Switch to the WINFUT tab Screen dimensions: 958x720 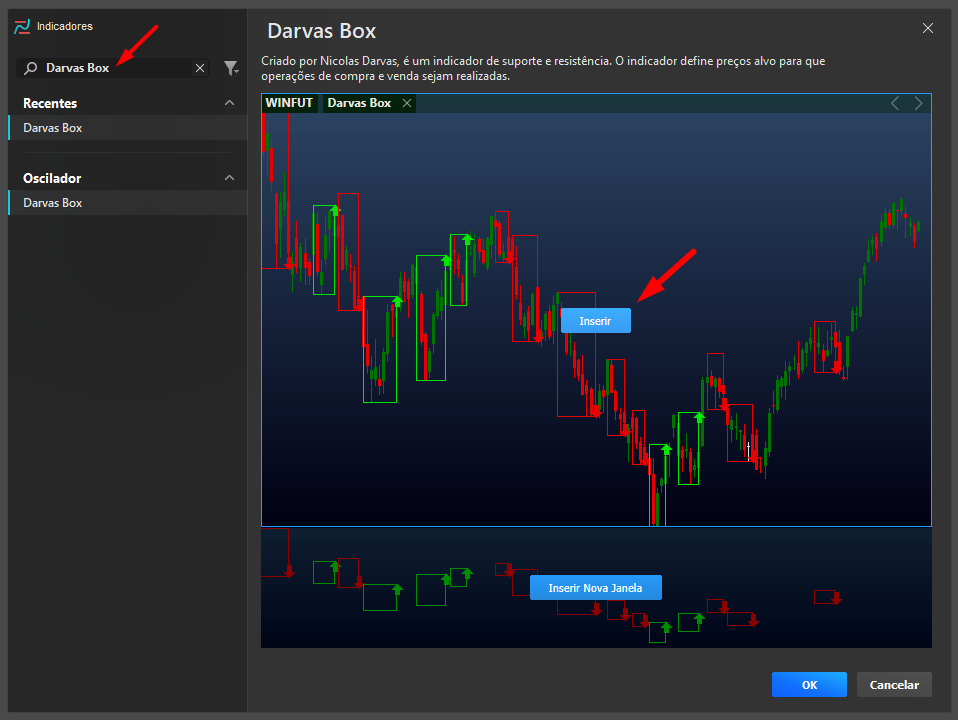289,102
